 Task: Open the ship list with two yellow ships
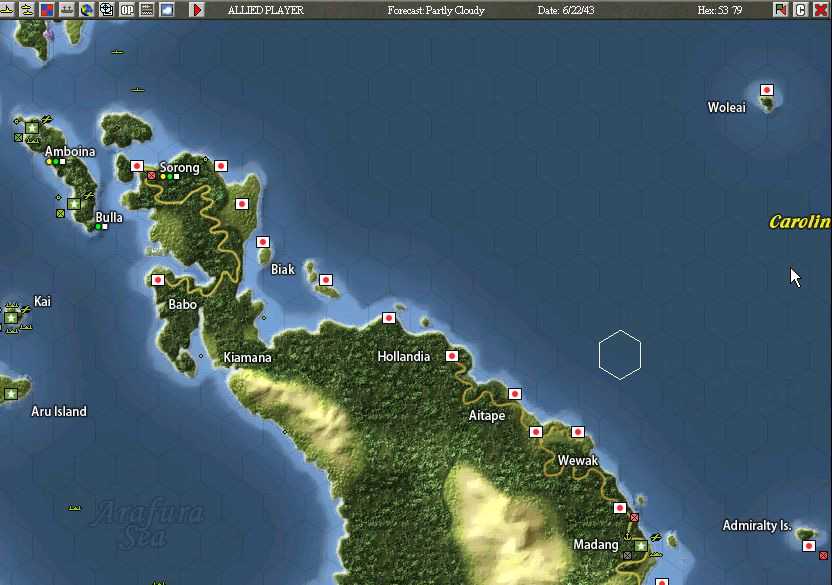pyautogui.click(x=27, y=10)
